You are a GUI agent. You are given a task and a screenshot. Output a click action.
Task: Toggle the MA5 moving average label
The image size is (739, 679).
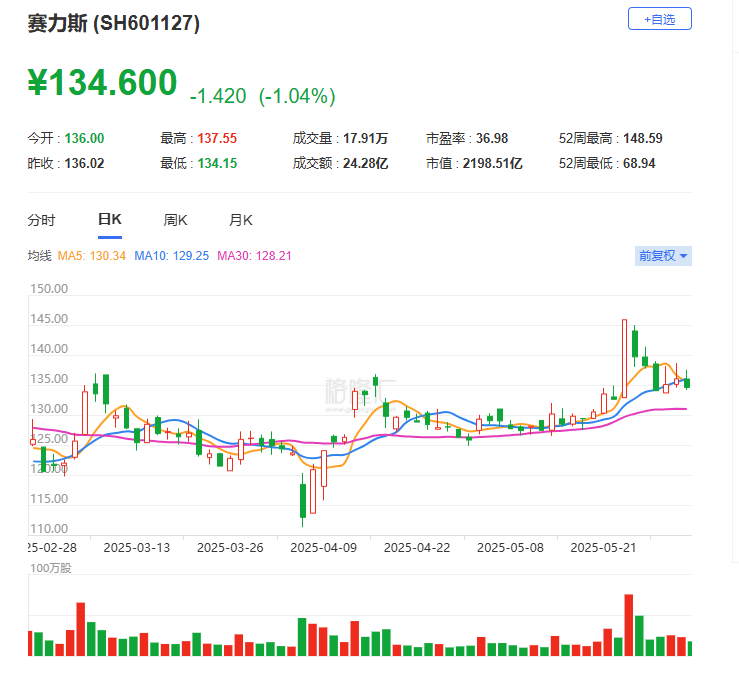pyautogui.click(x=91, y=256)
